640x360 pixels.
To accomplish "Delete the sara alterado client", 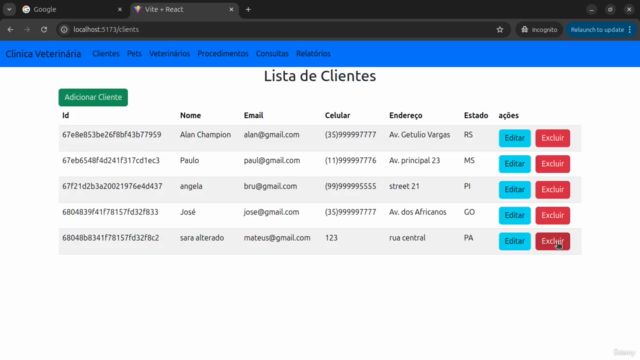I will pos(553,241).
